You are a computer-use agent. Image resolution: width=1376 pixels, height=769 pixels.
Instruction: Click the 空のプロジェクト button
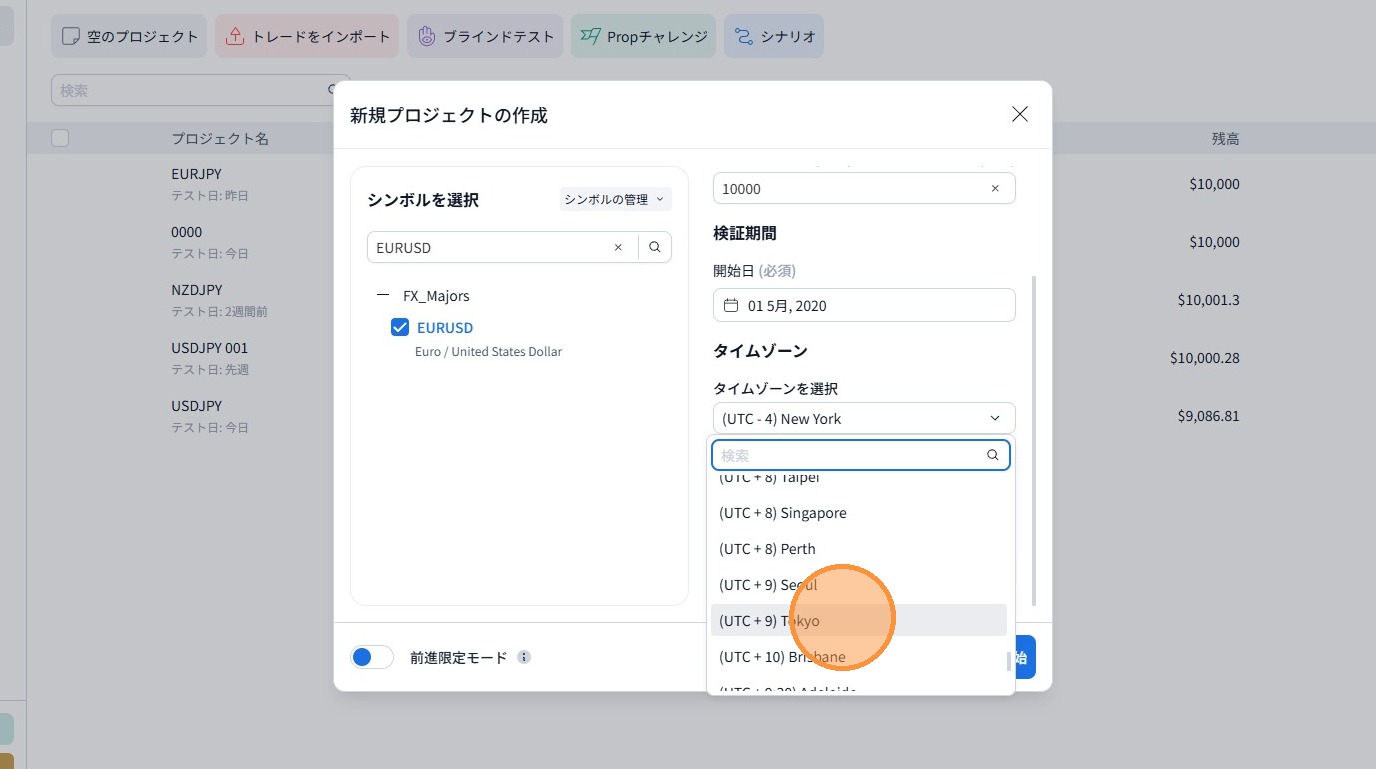pos(129,36)
